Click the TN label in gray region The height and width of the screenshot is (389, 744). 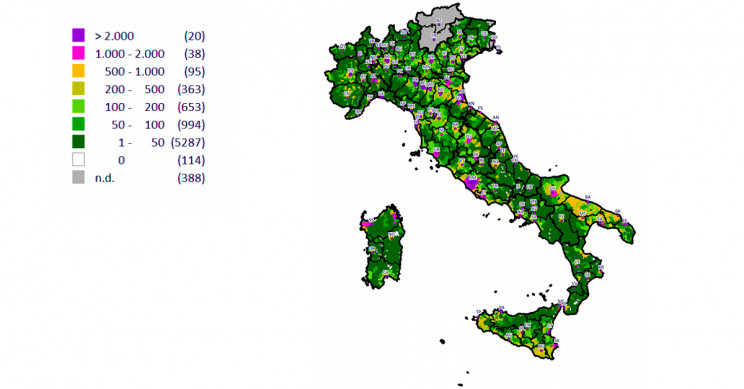click(433, 35)
